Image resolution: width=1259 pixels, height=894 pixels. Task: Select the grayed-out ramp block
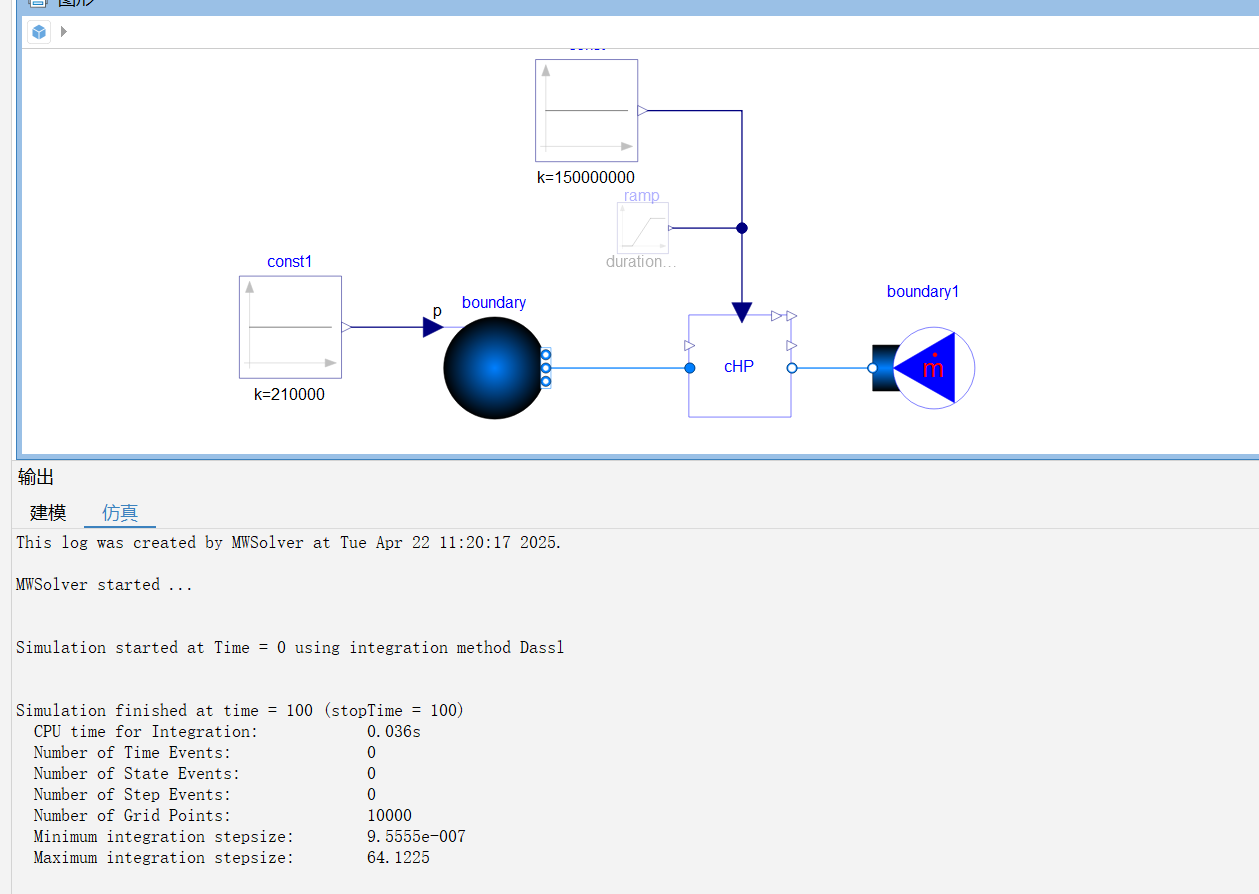pyautogui.click(x=643, y=228)
